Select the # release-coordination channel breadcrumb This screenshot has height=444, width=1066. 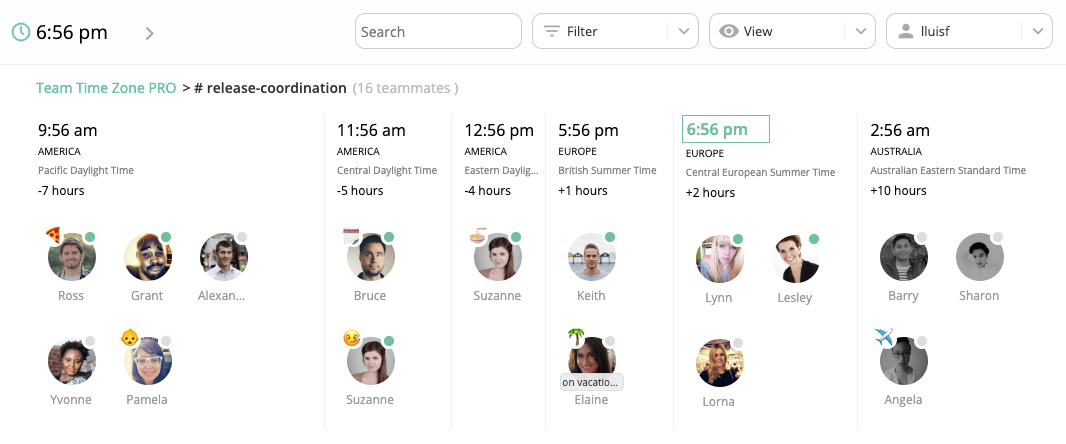coord(270,88)
